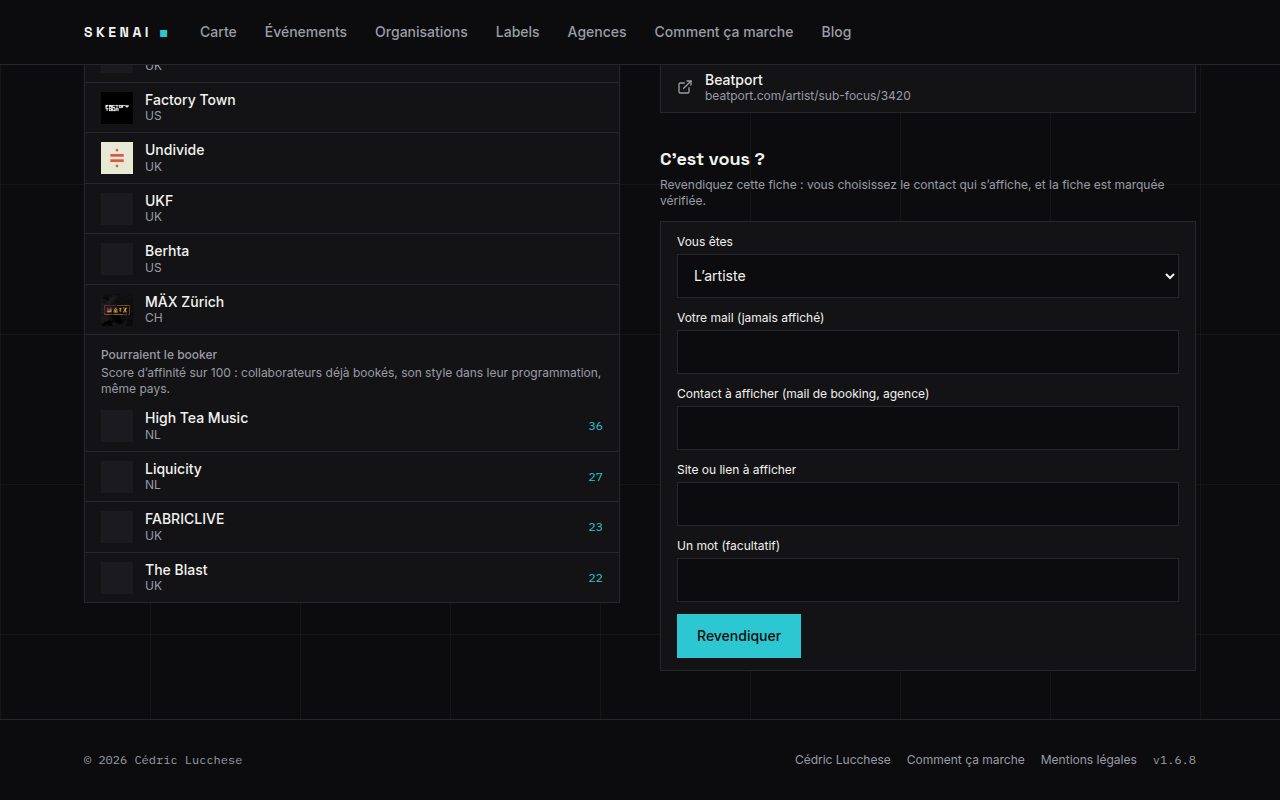Open Comment ça marche in top navigation

tap(724, 32)
